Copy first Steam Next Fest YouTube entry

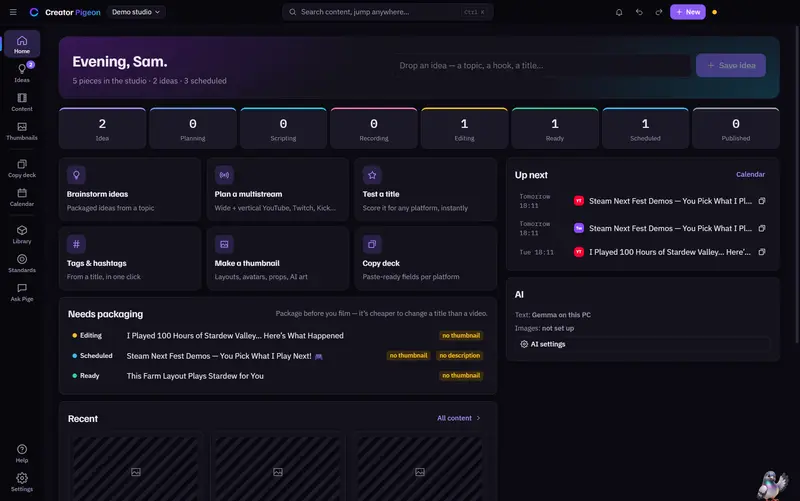pos(762,201)
